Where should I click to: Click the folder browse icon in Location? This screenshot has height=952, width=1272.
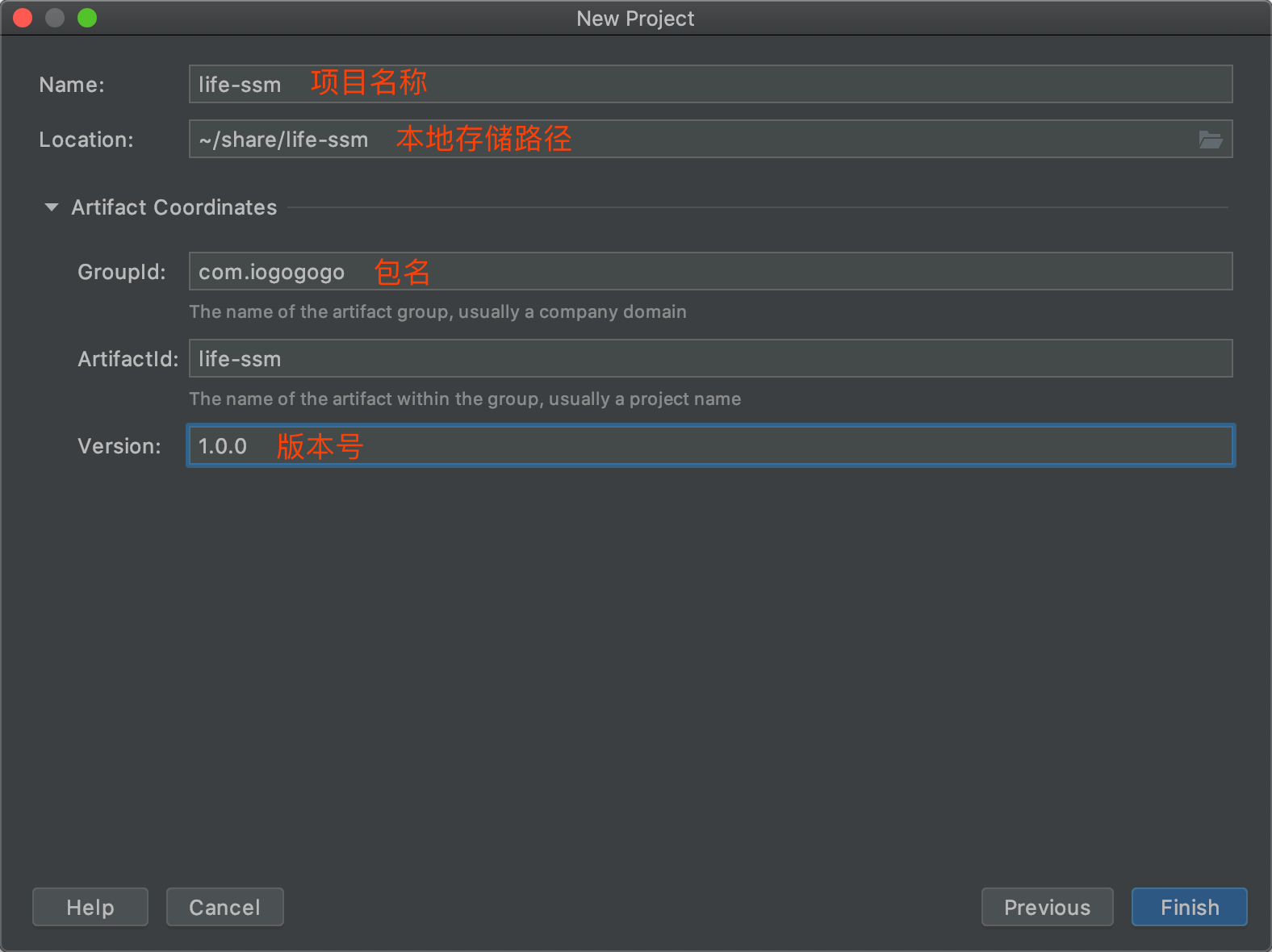[1210, 140]
